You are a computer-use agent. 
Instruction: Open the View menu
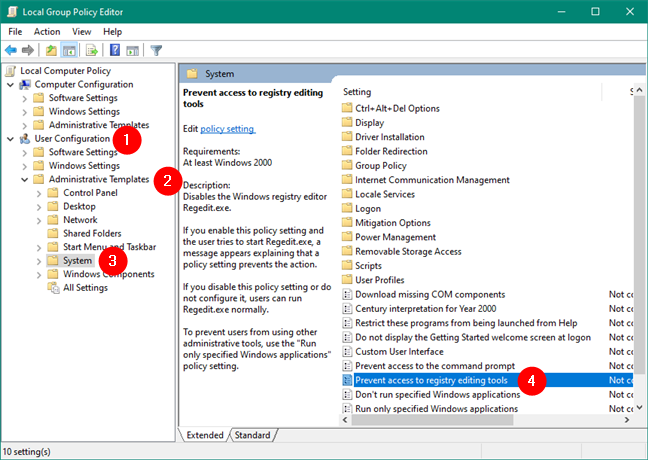pos(82,31)
